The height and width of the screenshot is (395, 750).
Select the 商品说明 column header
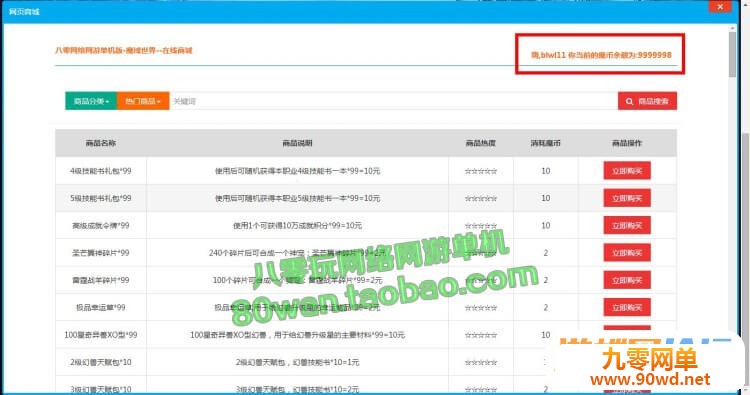point(297,143)
